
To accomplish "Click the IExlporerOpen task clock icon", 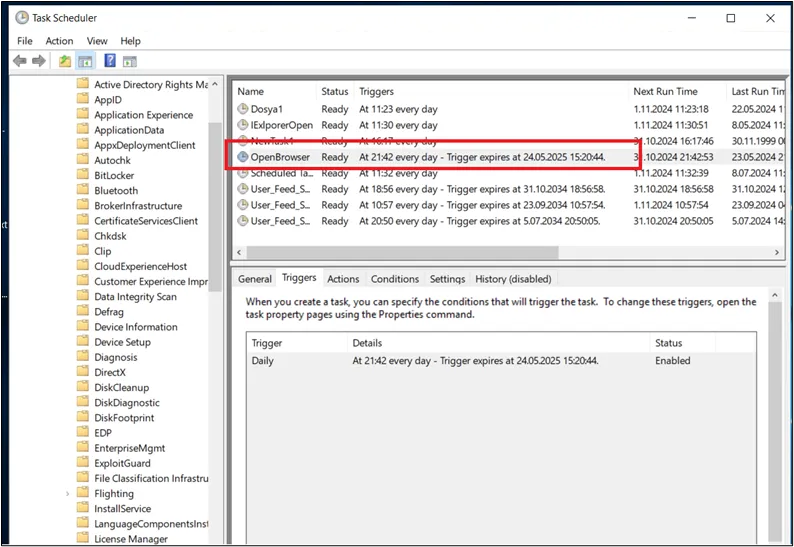I will [x=243, y=125].
